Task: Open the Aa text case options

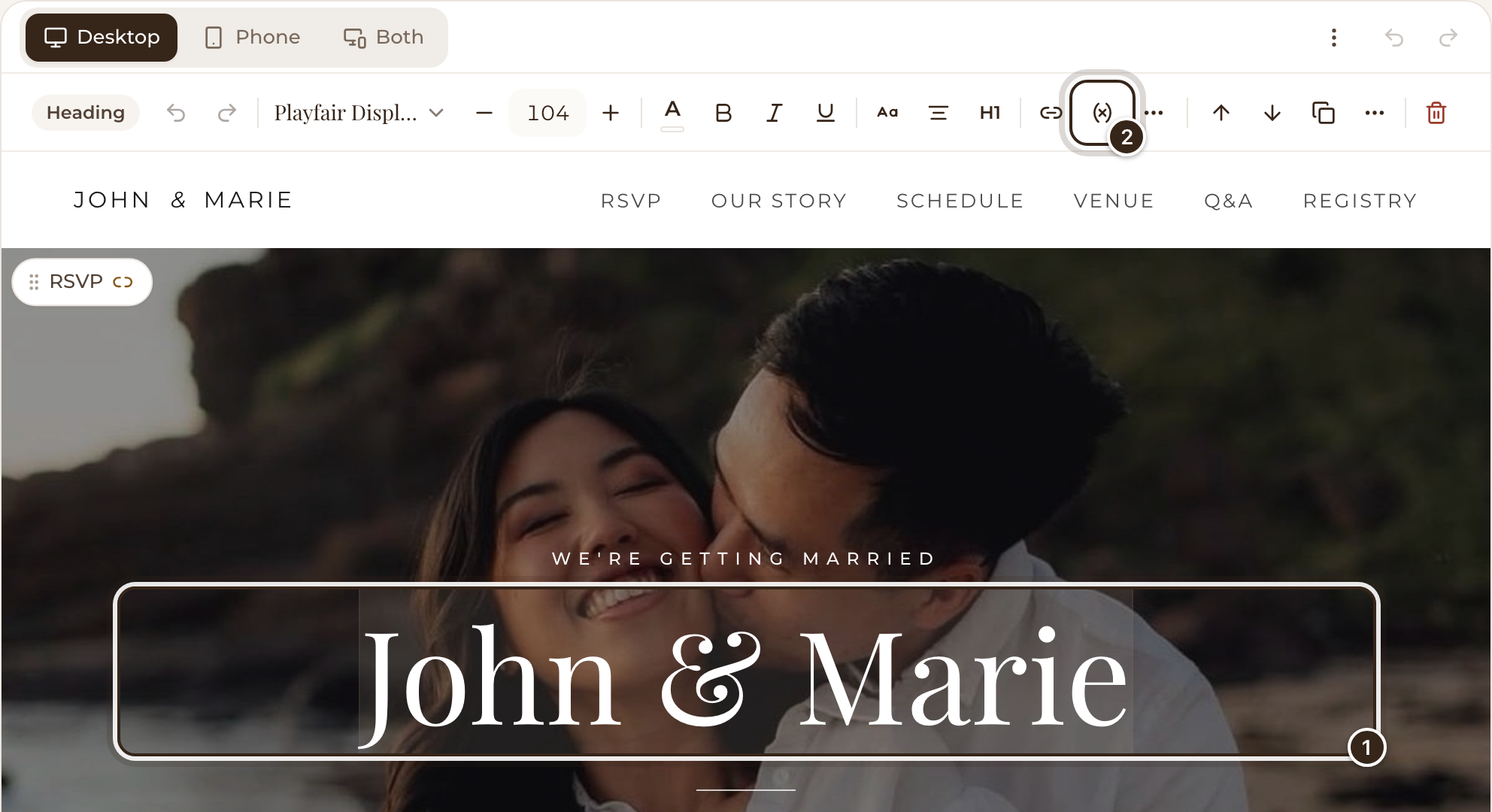Action: [x=887, y=113]
